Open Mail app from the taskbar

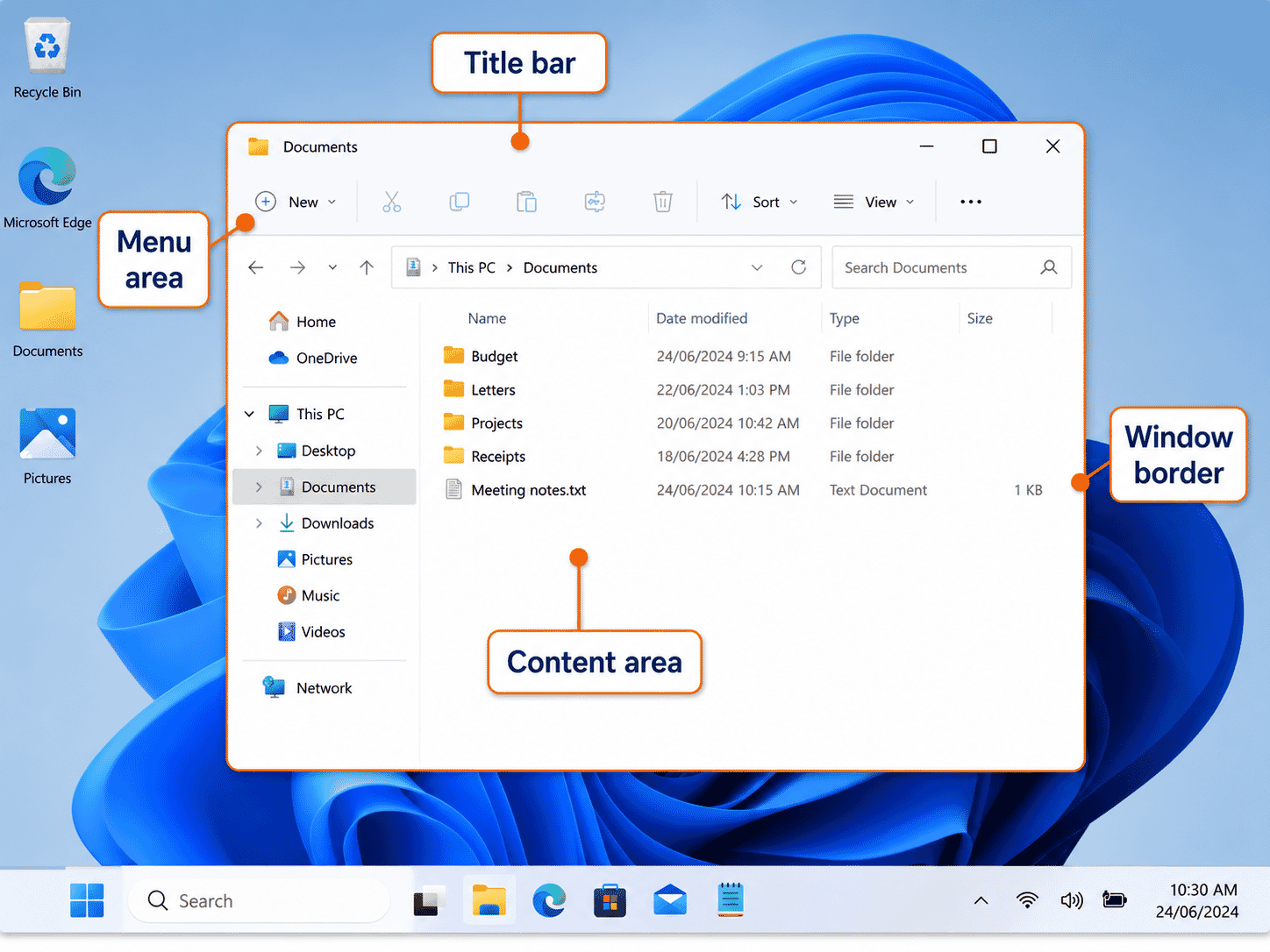coord(670,900)
